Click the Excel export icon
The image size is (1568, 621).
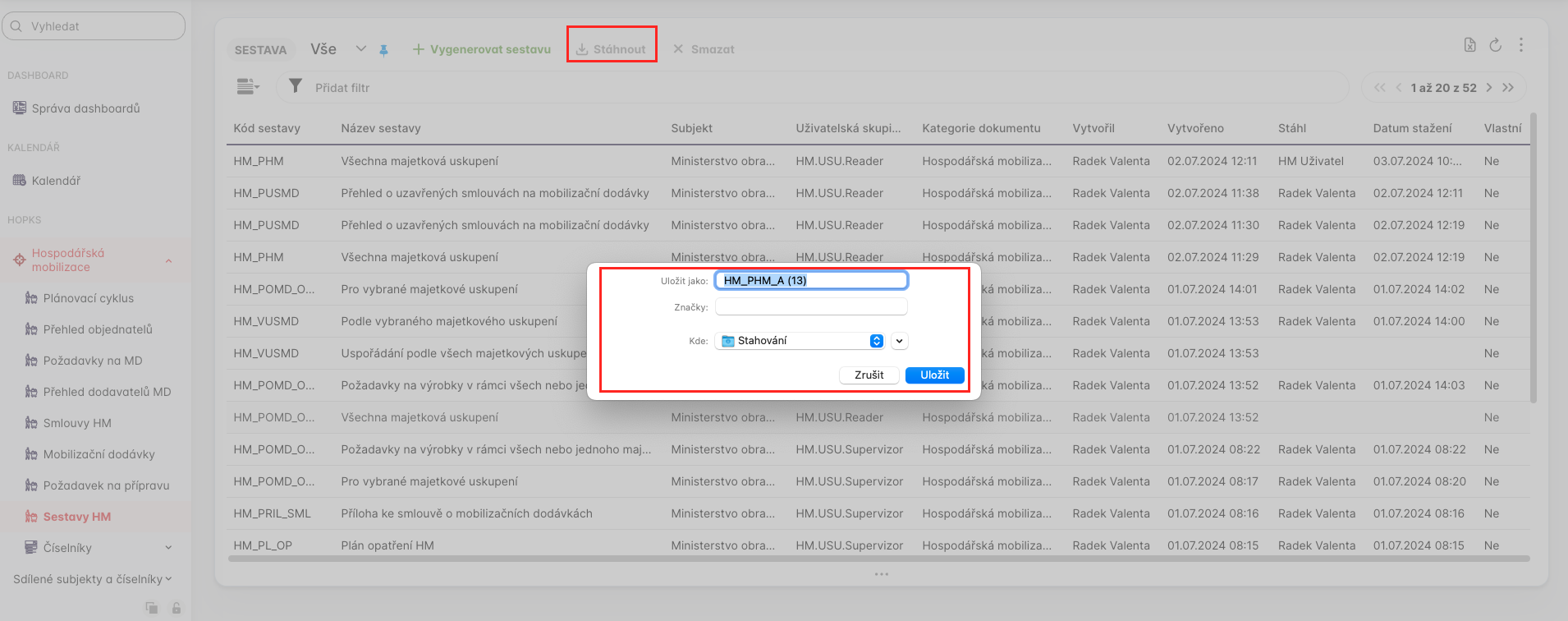click(1469, 45)
